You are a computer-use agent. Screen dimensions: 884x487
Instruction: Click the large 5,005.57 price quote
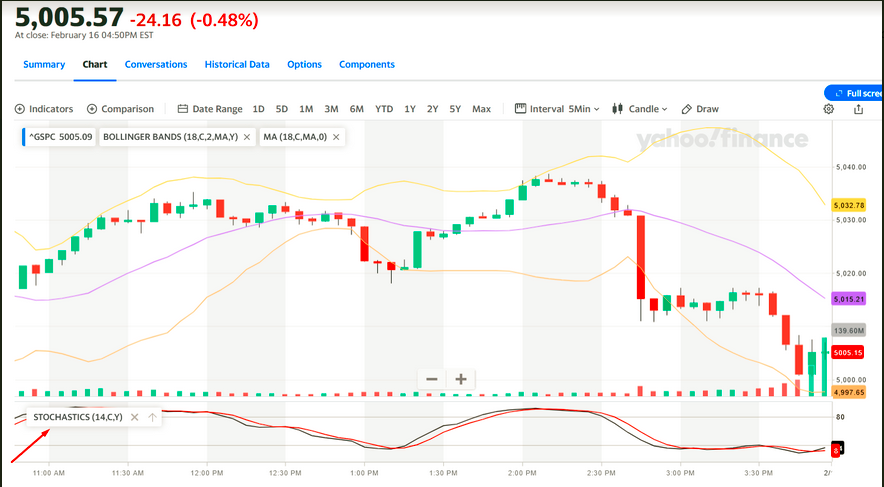pos(69,17)
